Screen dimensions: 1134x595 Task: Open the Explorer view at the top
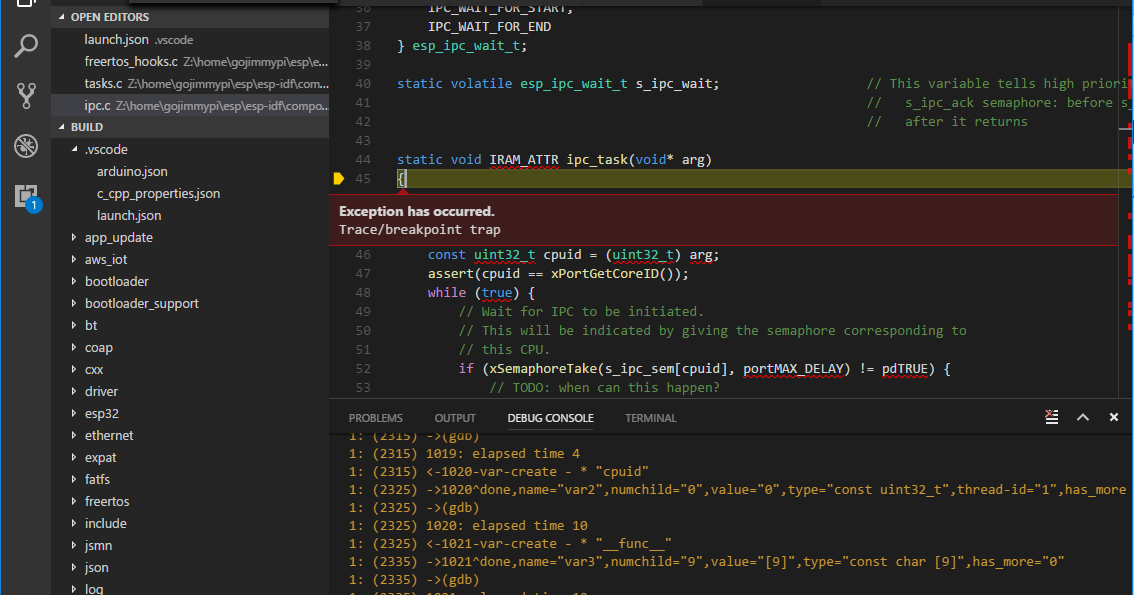coord(26,5)
